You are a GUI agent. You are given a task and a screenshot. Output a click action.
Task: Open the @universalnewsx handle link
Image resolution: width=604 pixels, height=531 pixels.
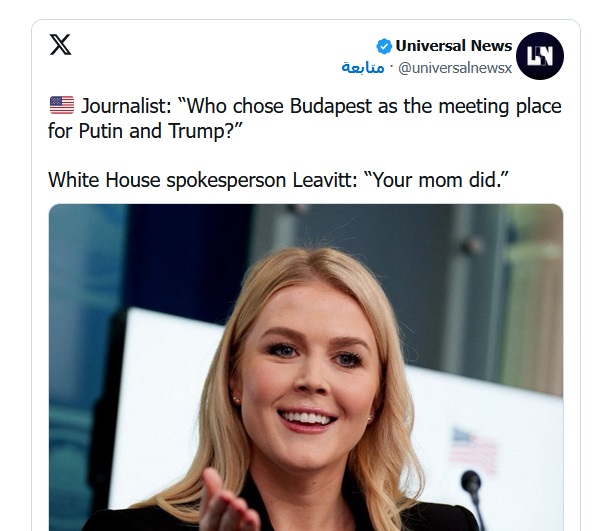455,68
